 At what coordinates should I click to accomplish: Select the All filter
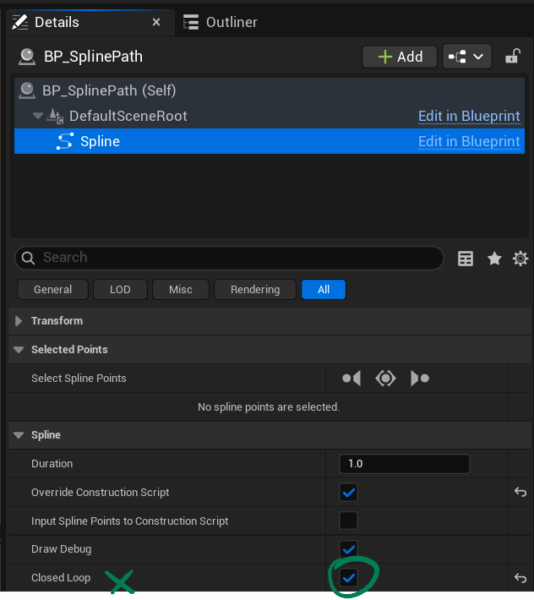point(324,290)
